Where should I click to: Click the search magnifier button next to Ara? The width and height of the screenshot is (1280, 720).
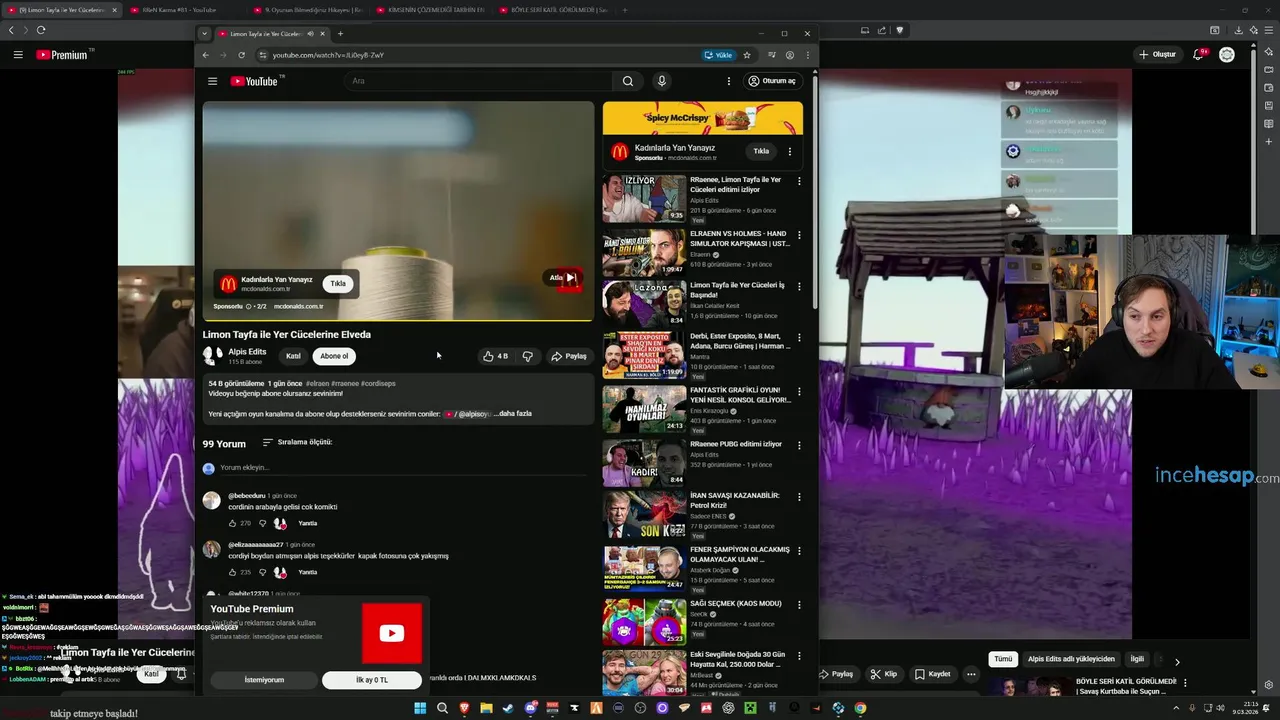pyautogui.click(x=628, y=81)
